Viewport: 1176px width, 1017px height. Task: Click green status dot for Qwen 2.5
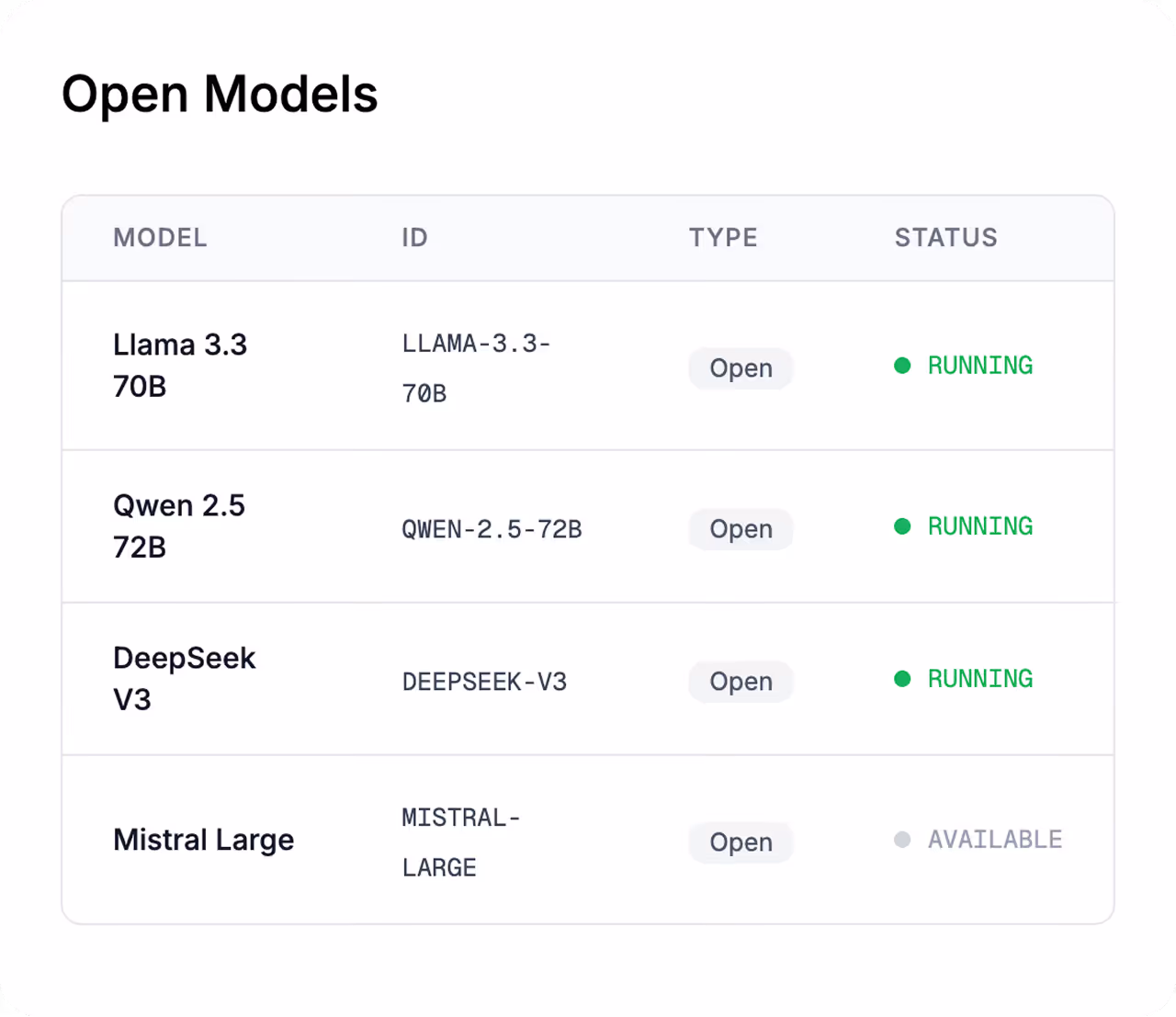(902, 526)
